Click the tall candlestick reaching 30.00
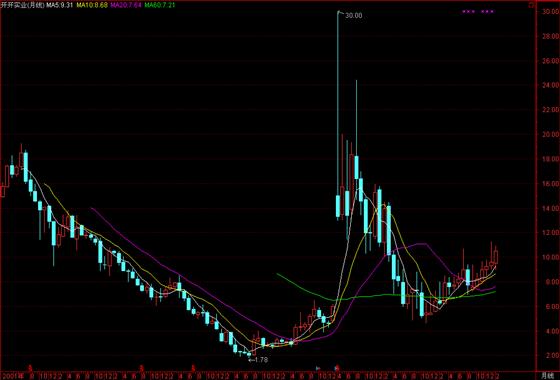Screen dimensions: 560x380 [338, 115]
